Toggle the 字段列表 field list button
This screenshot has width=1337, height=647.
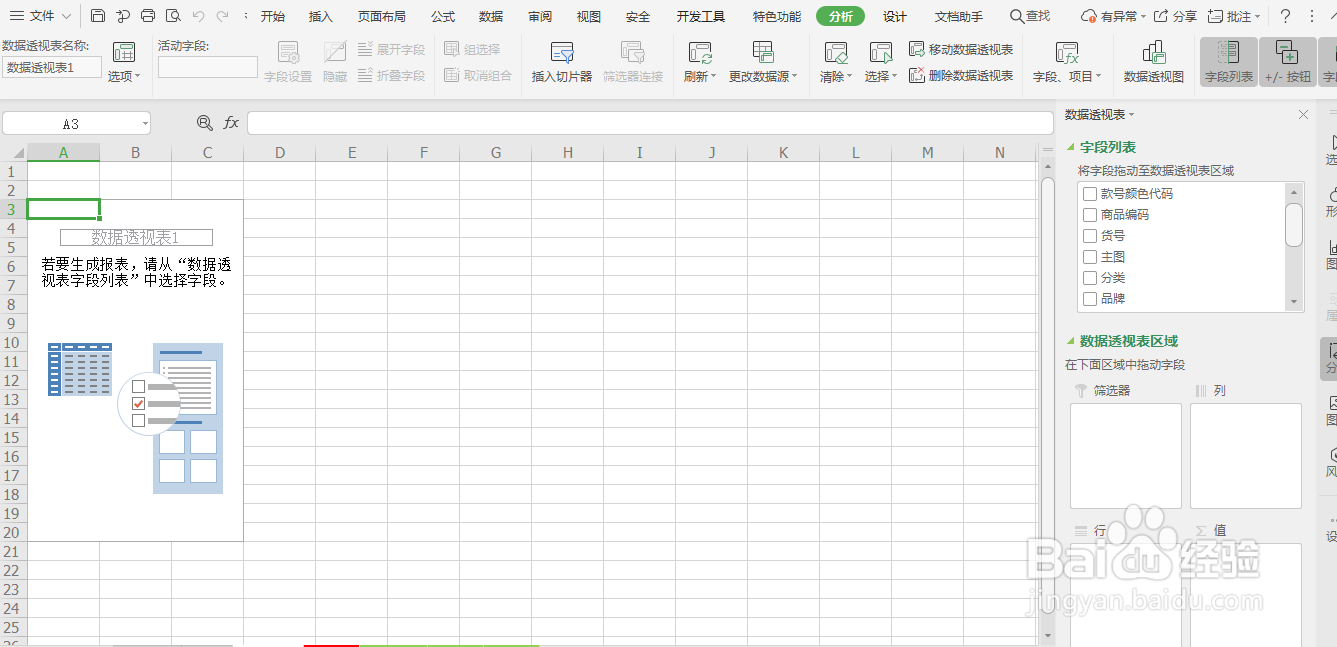coord(1229,62)
